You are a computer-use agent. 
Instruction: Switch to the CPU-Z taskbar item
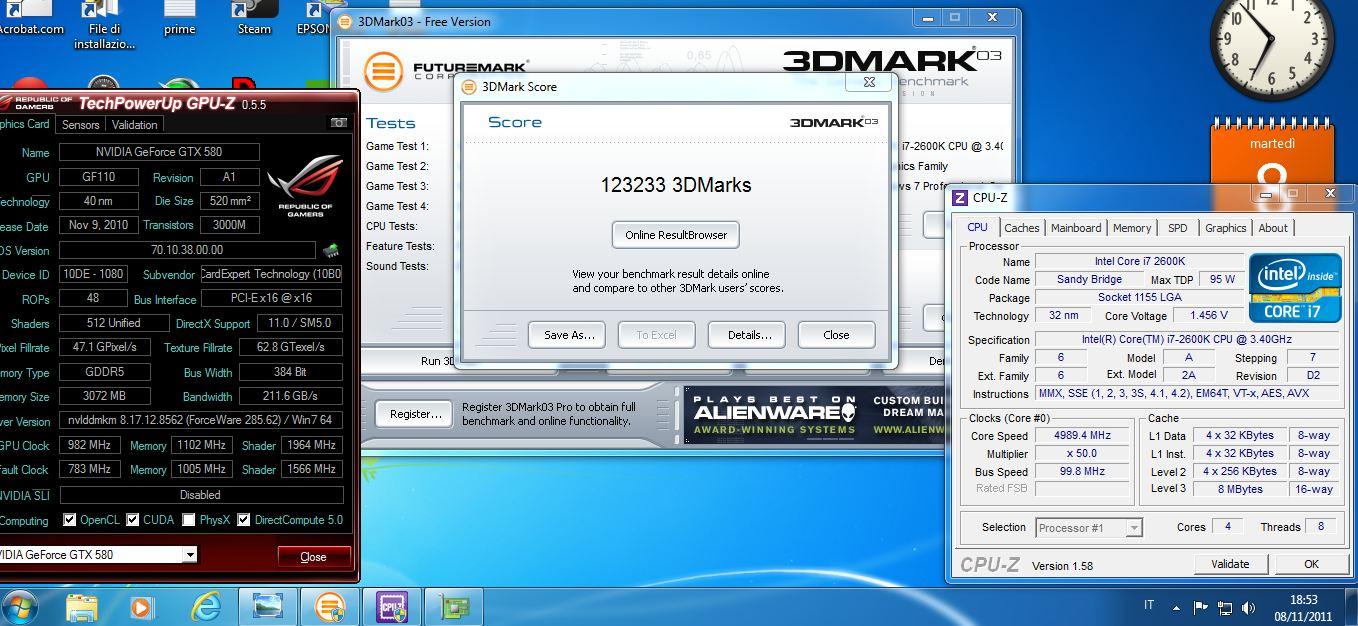(391, 607)
